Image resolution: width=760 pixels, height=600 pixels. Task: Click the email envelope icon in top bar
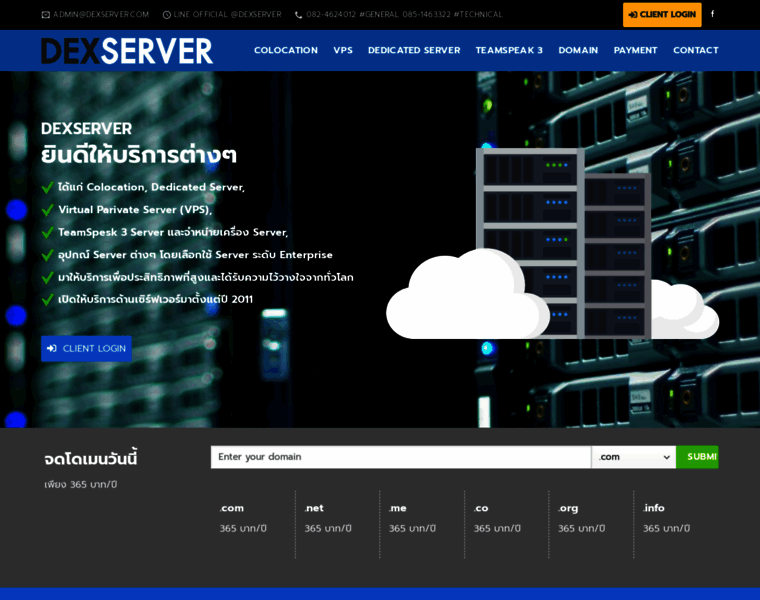tap(46, 15)
